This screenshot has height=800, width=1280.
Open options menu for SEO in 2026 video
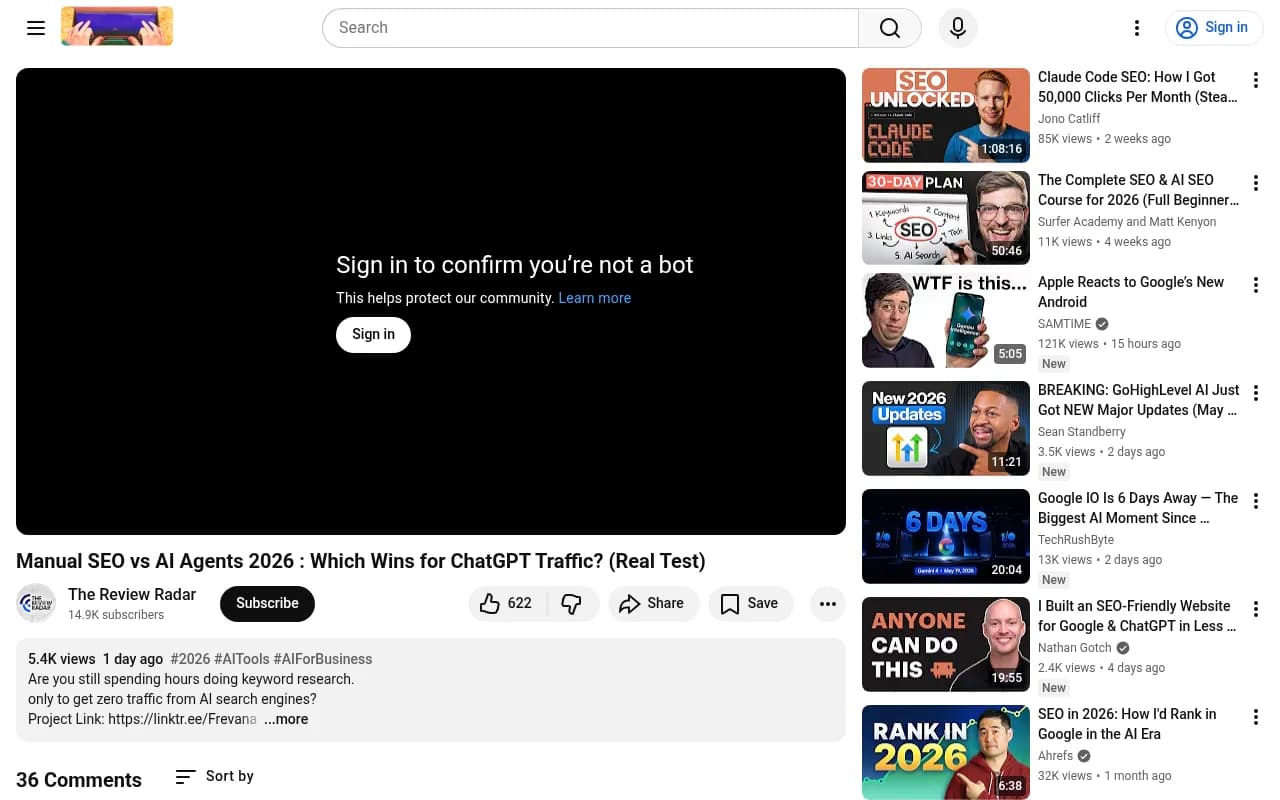tap(1256, 717)
